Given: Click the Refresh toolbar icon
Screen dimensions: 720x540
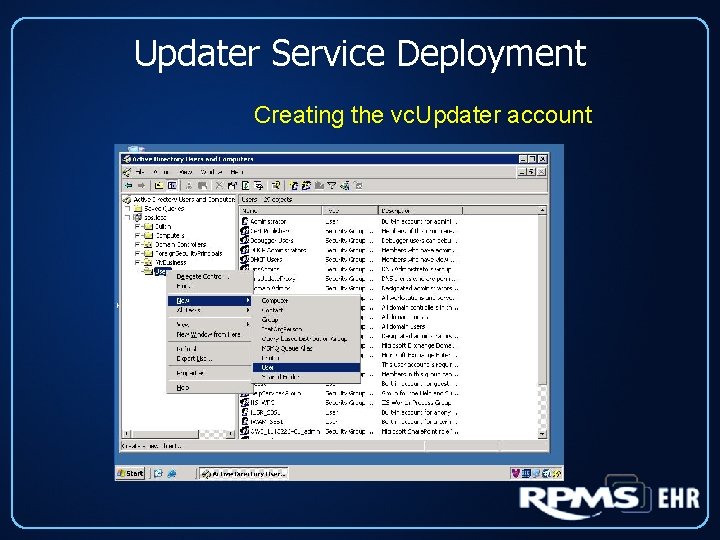Looking at the screenshot, I should 246,186.
